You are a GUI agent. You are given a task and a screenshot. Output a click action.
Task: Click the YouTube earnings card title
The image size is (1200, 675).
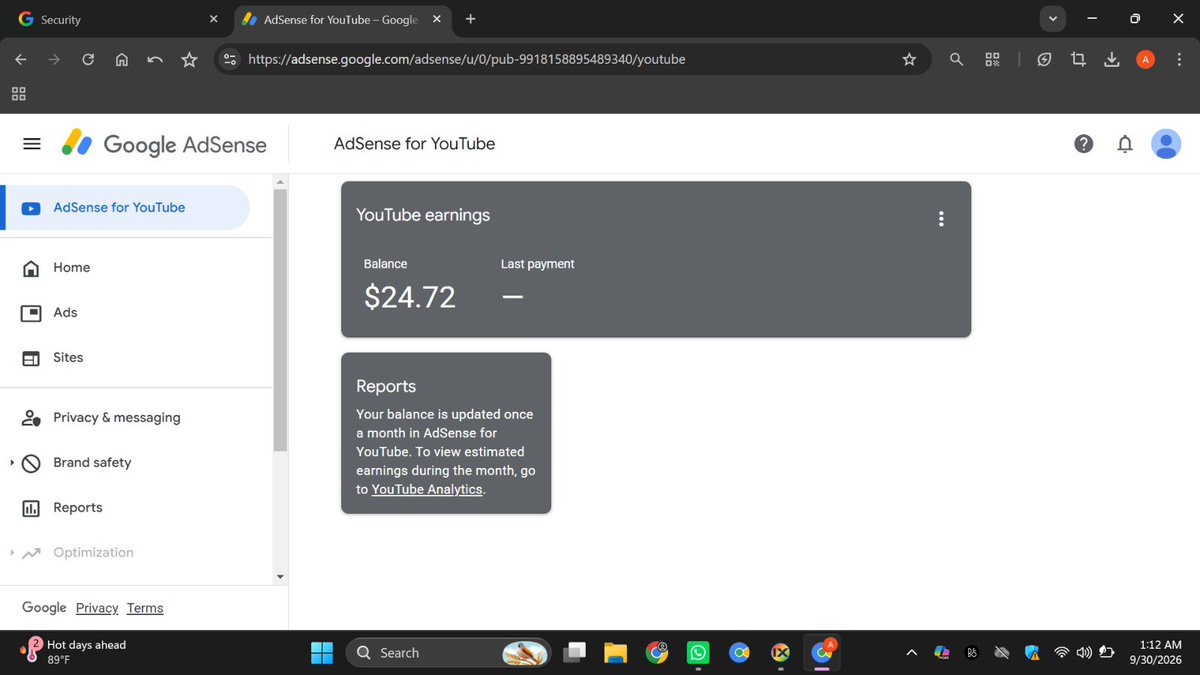(423, 215)
